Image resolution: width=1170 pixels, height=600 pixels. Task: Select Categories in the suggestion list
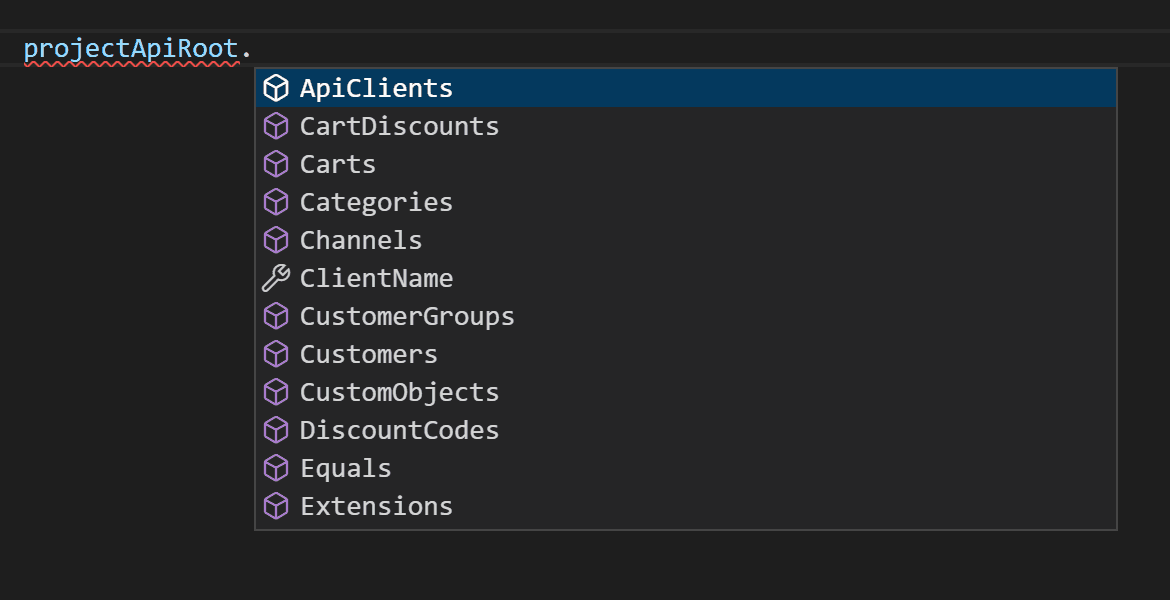click(x=376, y=203)
